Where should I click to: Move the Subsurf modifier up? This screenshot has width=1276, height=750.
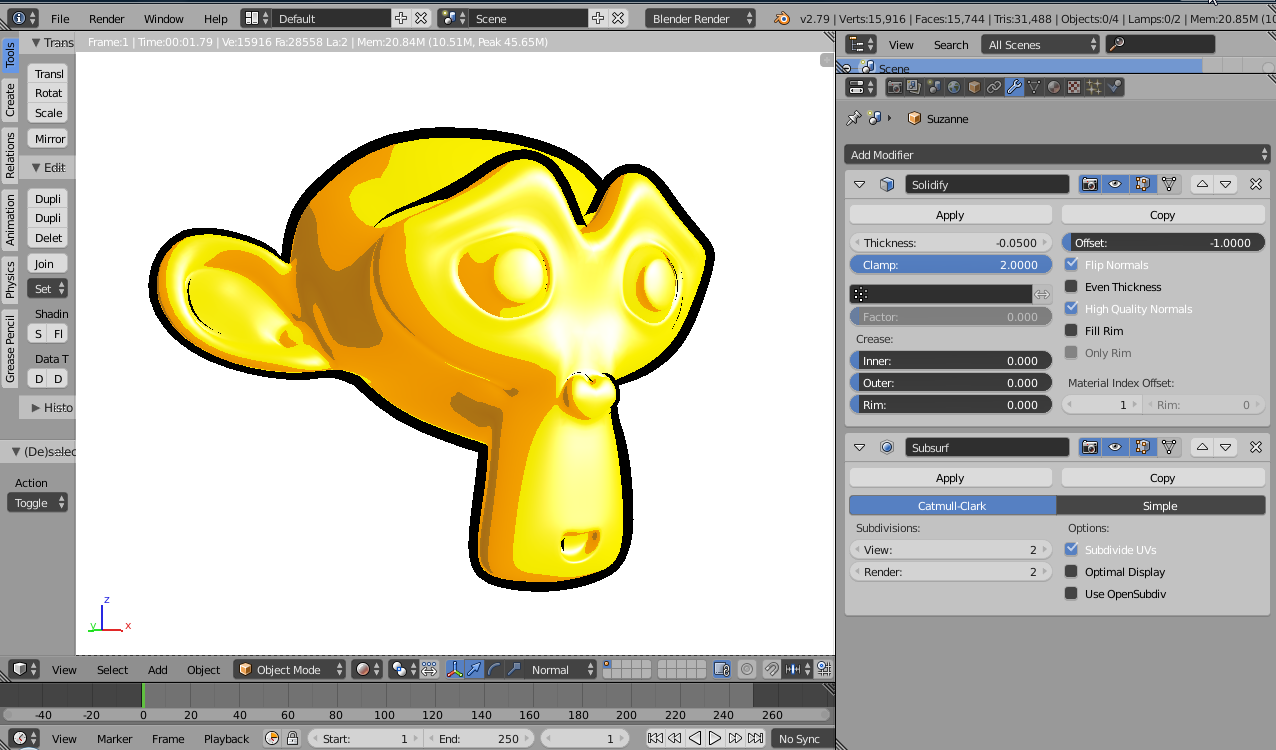point(1202,447)
